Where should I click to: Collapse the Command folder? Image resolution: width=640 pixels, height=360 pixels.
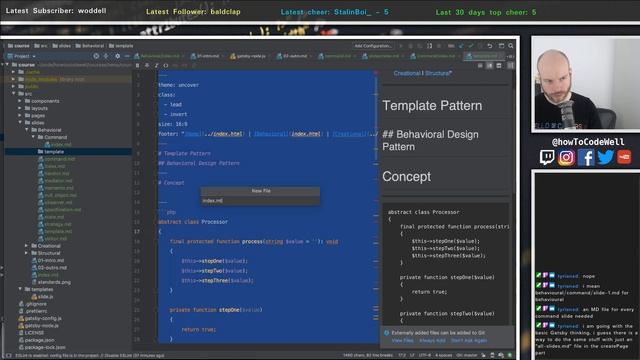coord(33,137)
